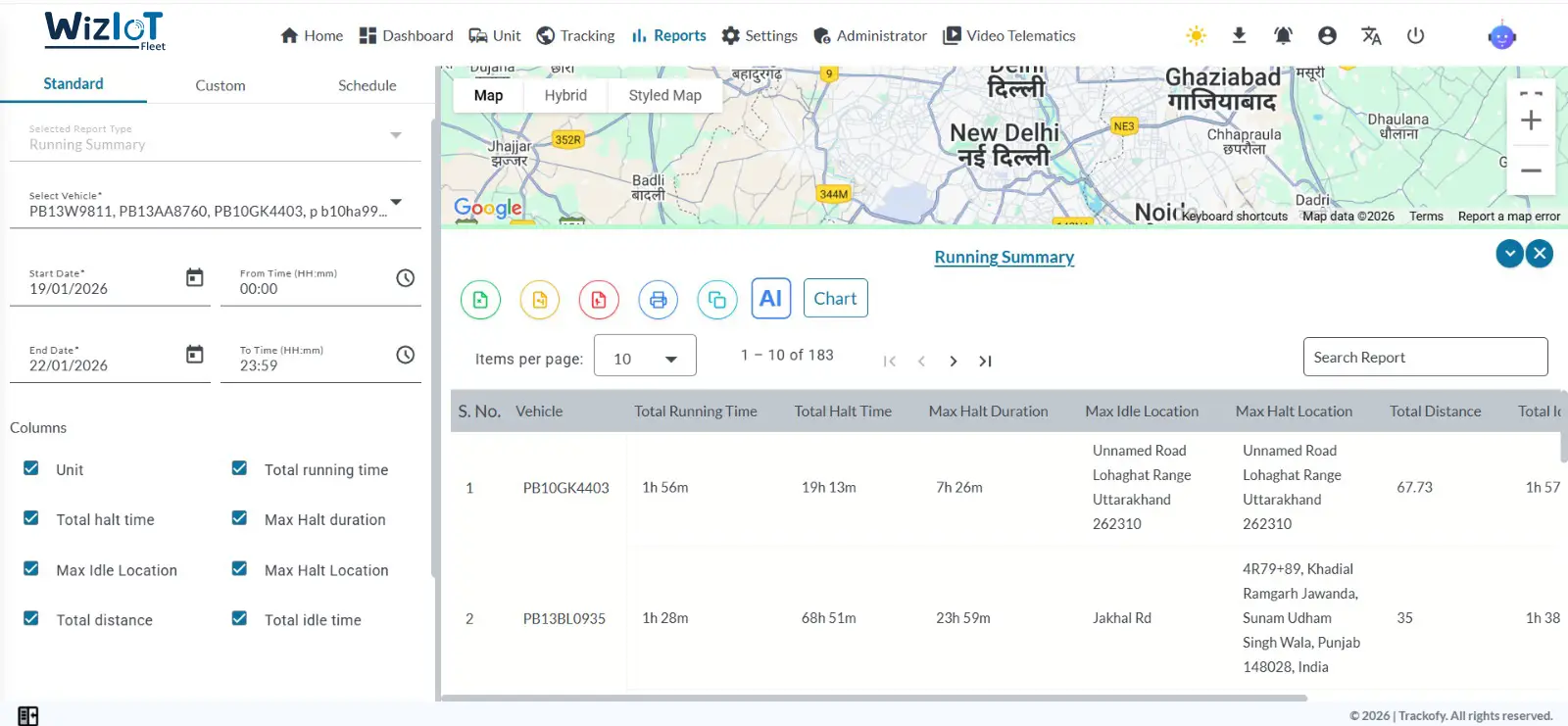
Task: Print the Running Summary report
Action: [x=658, y=300]
